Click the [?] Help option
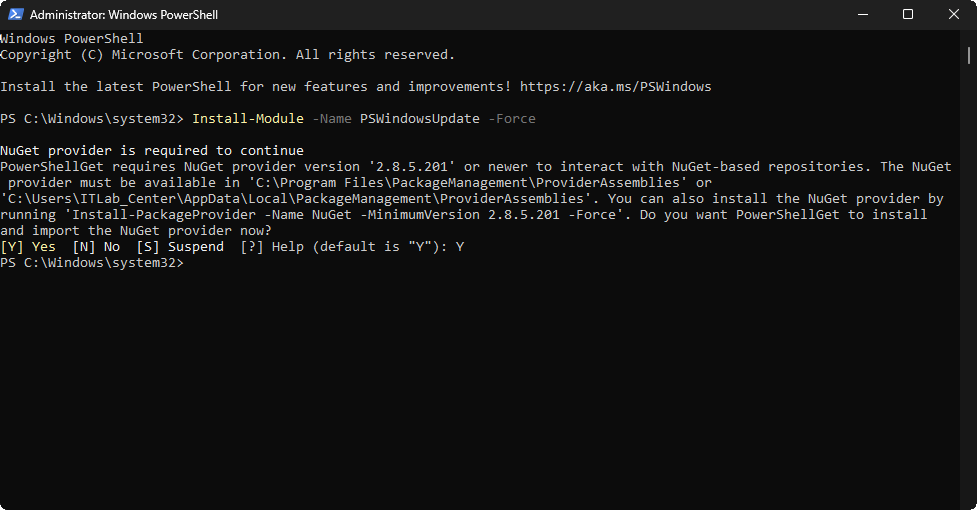This screenshot has height=510, width=977. pos(272,246)
